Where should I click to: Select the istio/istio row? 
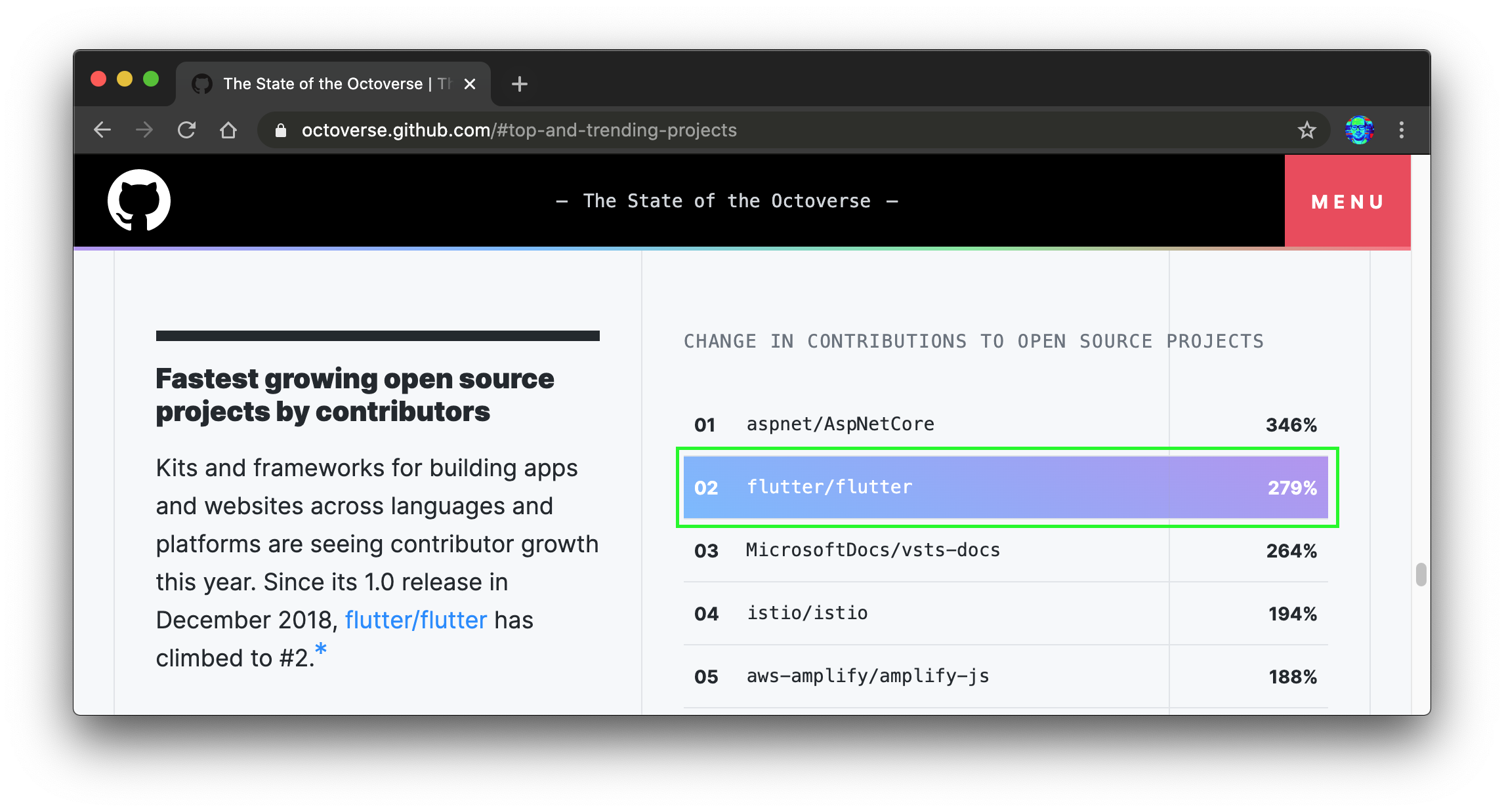(1005, 613)
